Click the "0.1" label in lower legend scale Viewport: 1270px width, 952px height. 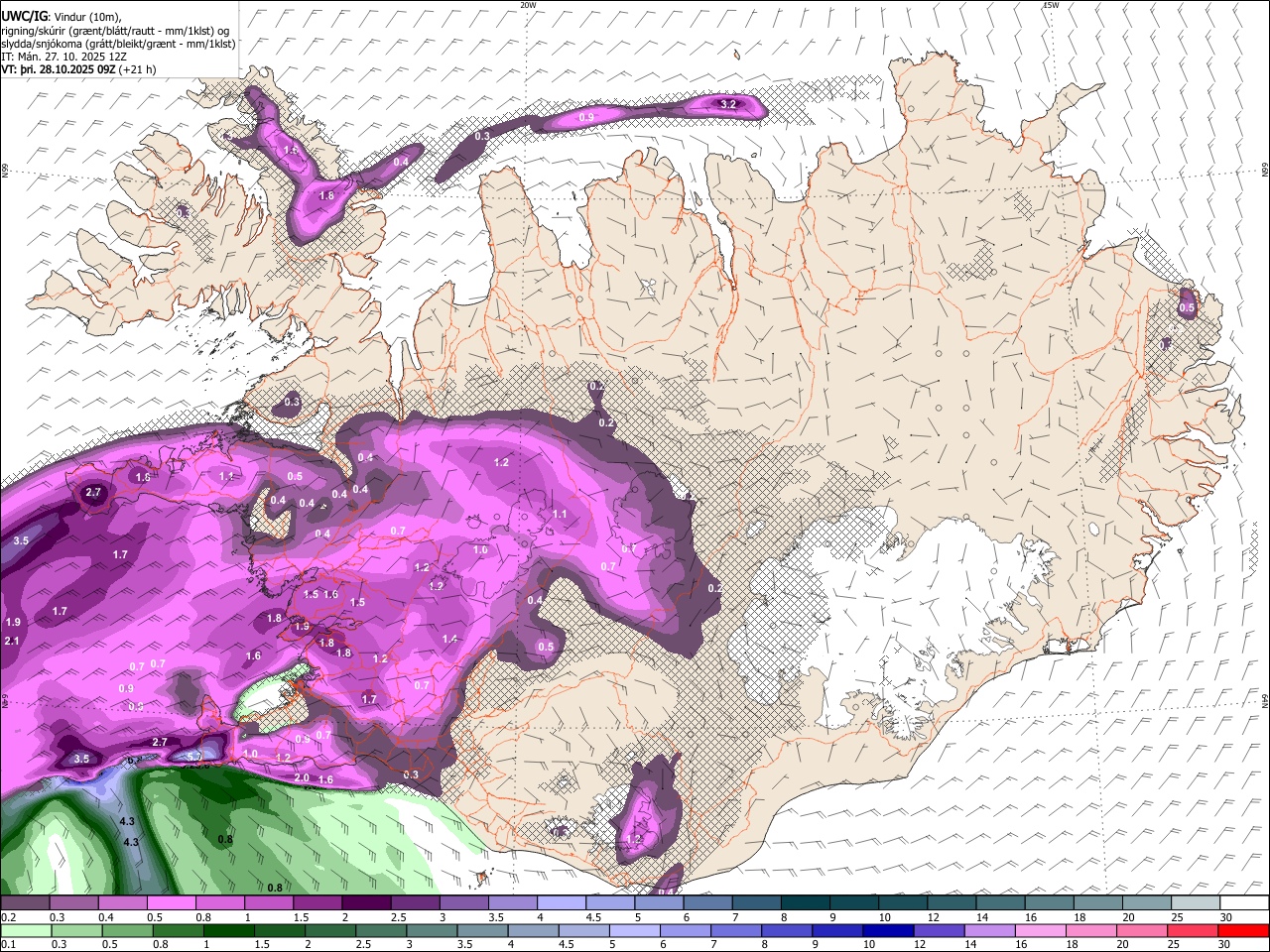[x=8, y=945]
